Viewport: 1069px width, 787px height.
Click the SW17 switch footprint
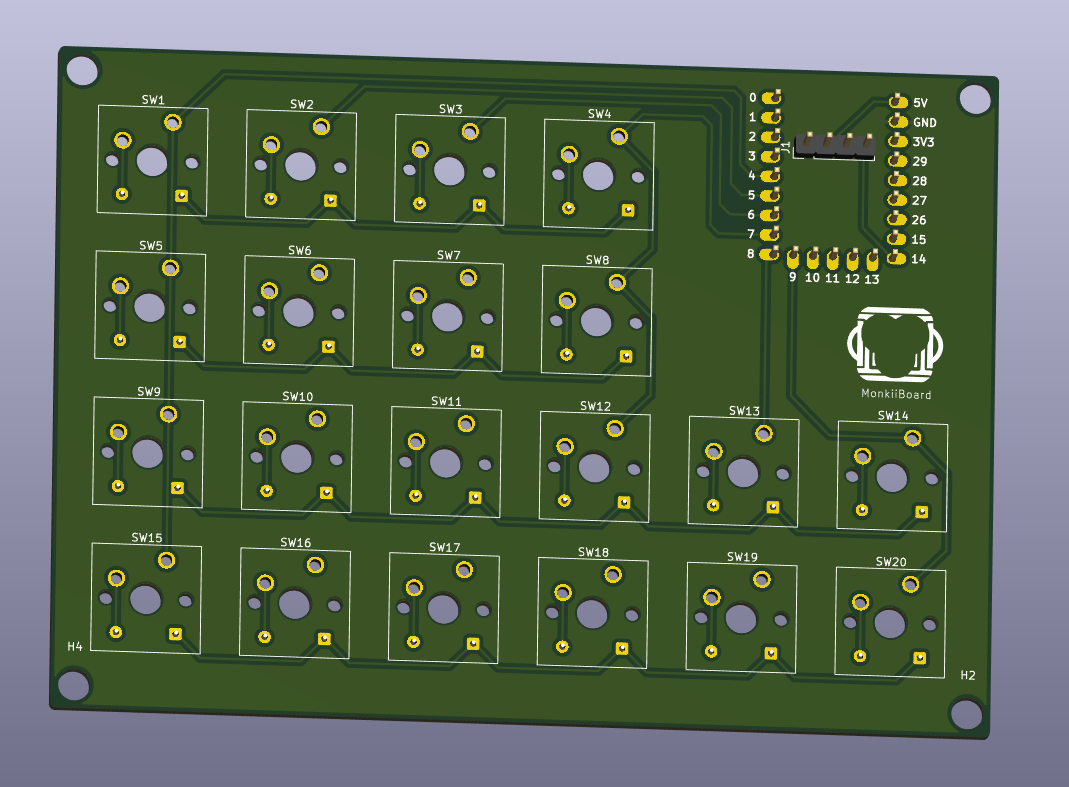444,608
